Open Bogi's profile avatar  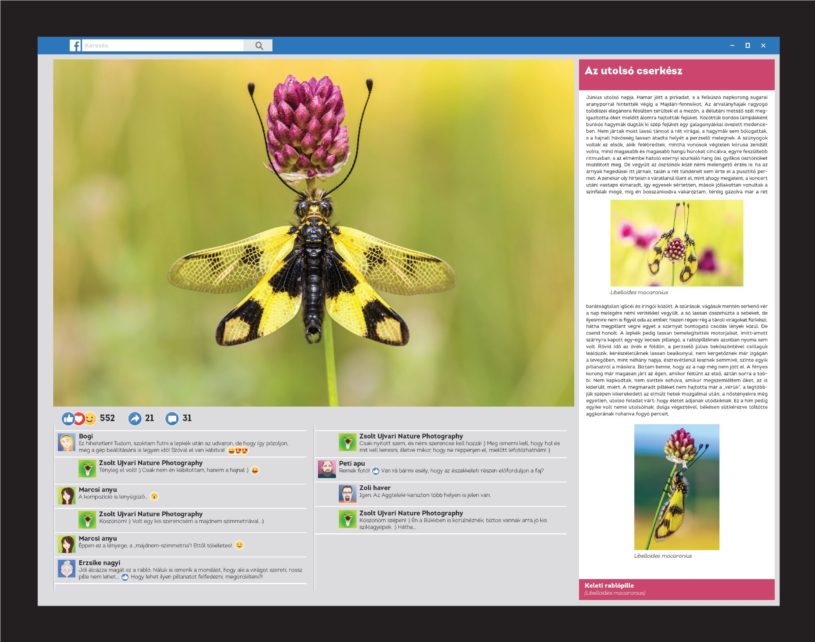coord(66,442)
